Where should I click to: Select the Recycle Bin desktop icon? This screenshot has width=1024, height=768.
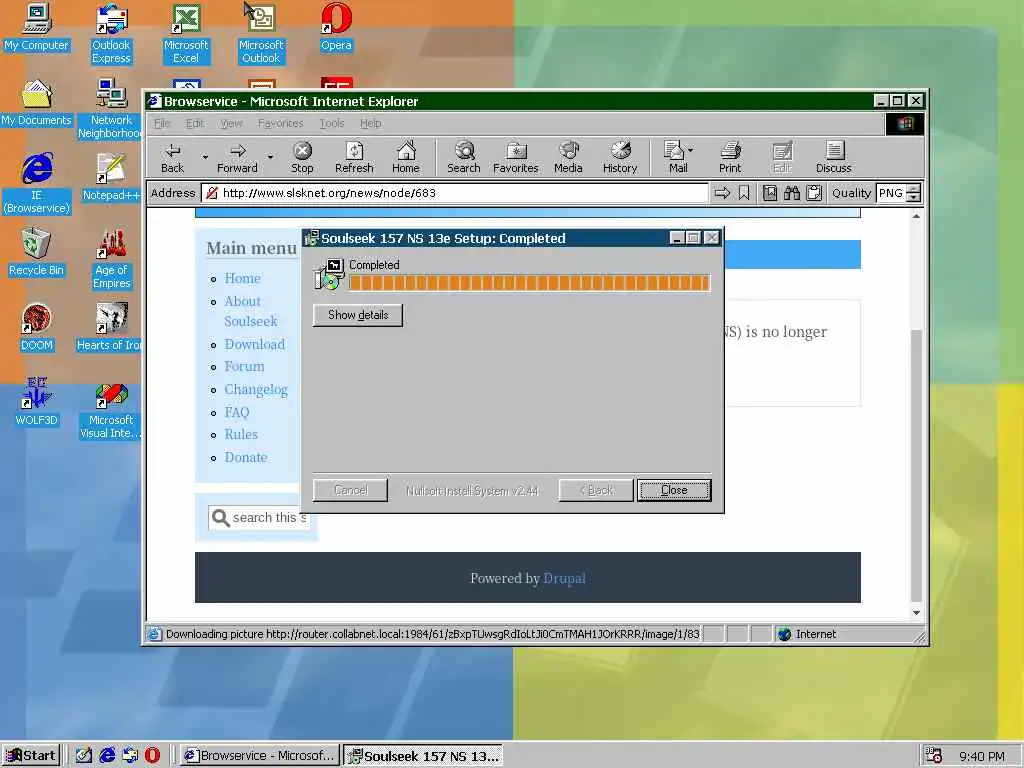37,253
